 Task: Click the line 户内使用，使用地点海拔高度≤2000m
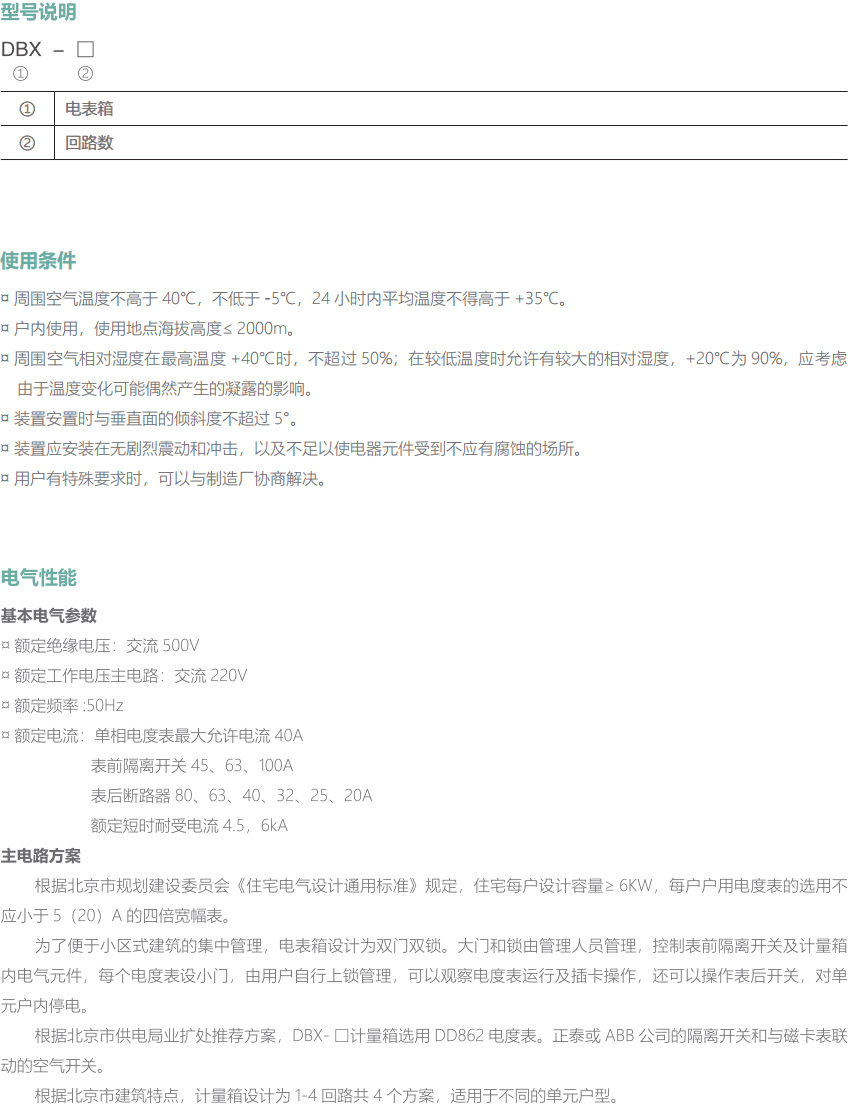(x=147, y=328)
